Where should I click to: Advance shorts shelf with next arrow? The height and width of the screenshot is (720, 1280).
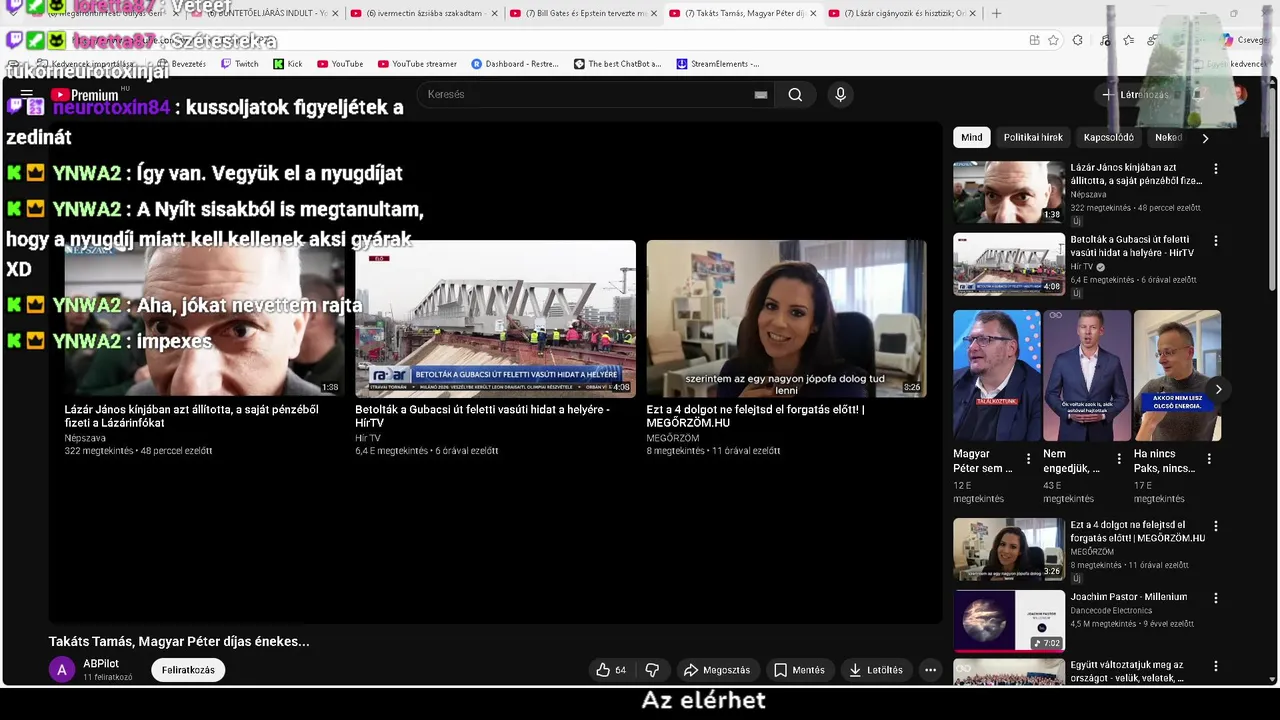pyautogui.click(x=1218, y=389)
